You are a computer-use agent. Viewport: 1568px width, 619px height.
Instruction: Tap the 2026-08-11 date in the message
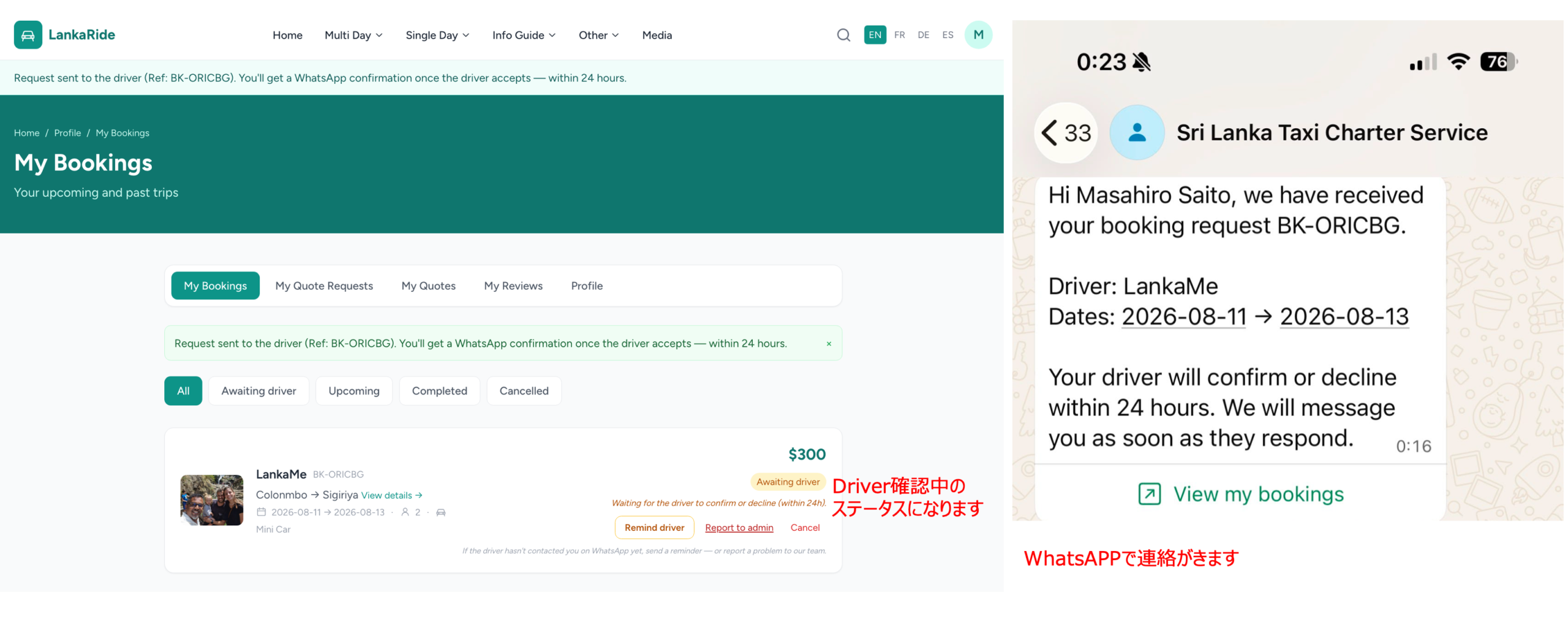pos(1183,317)
